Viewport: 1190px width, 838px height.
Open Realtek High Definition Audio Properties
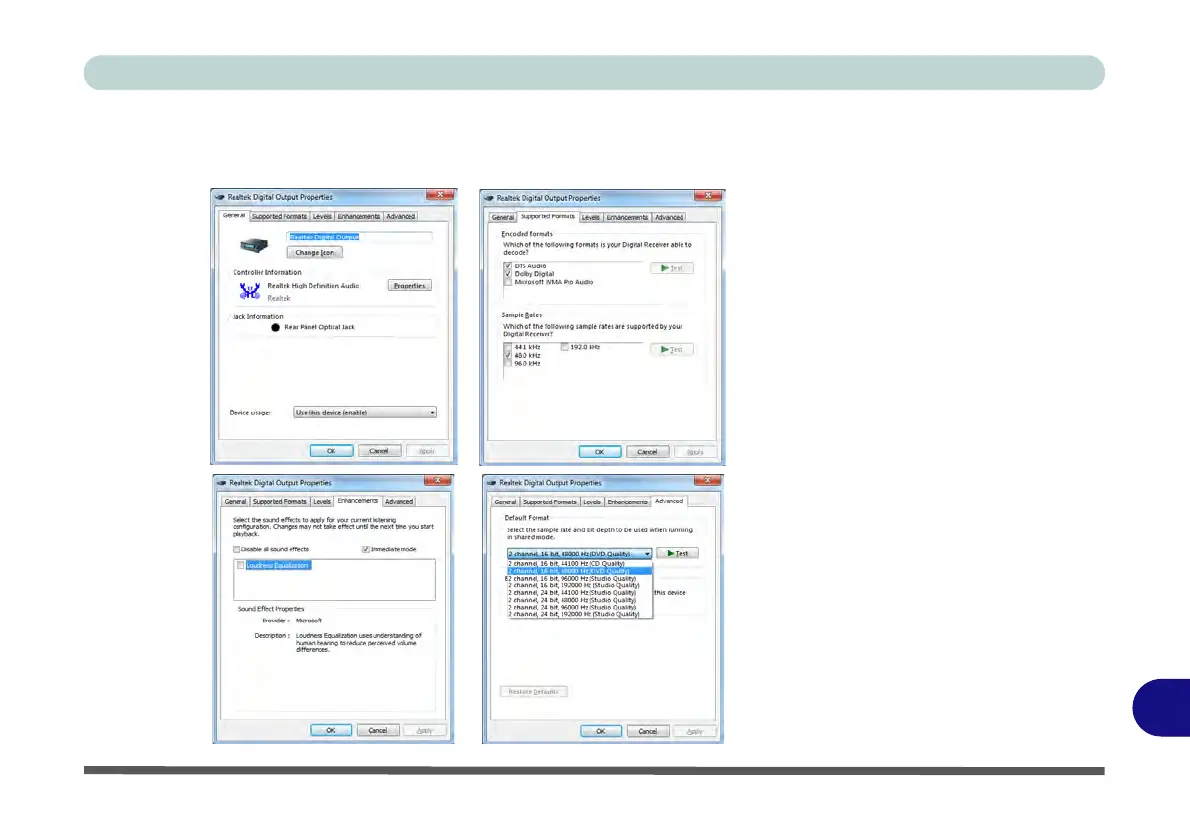(410, 285)
